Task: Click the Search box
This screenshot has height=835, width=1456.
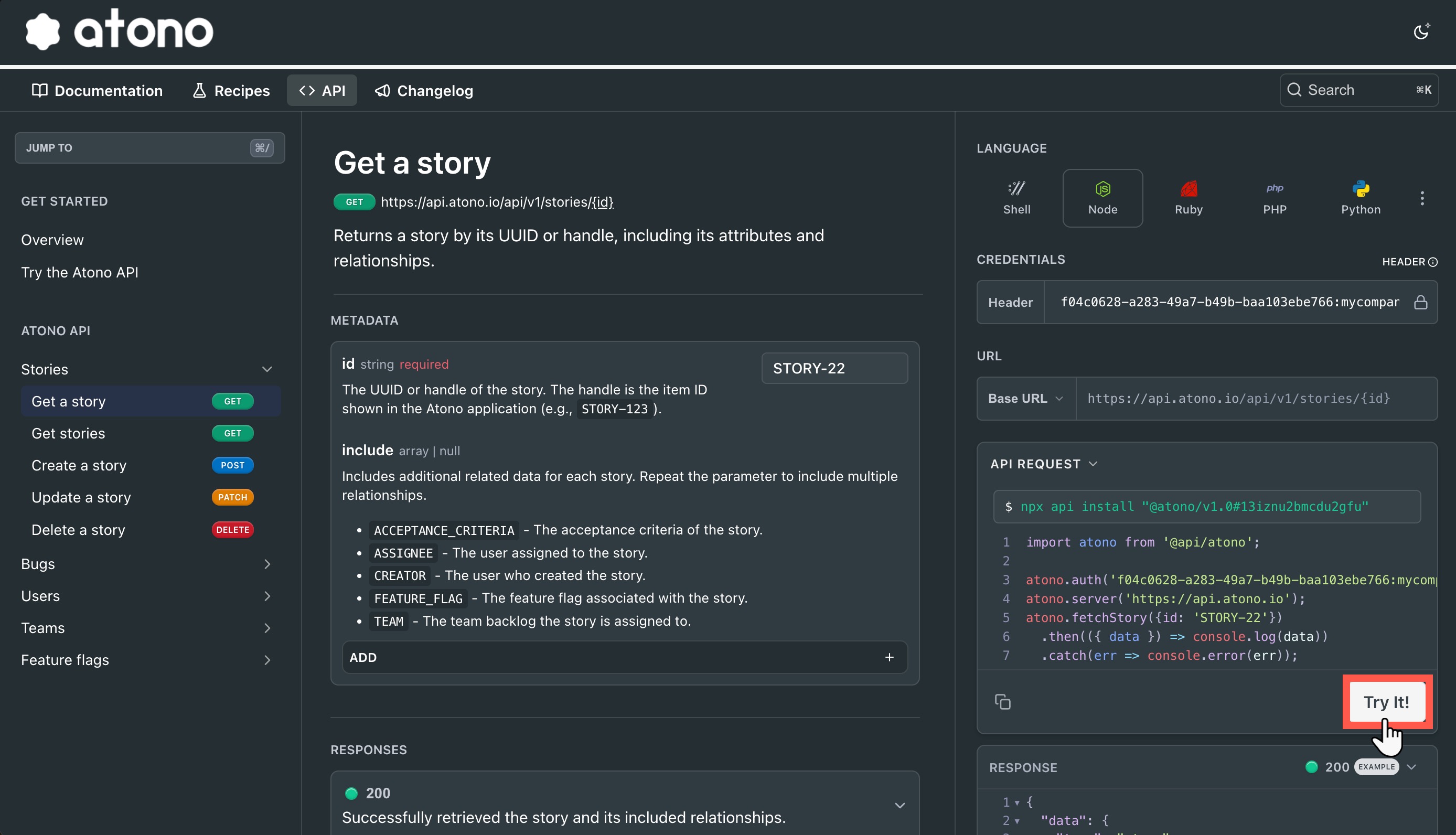Action: (x=1358, y=90)
